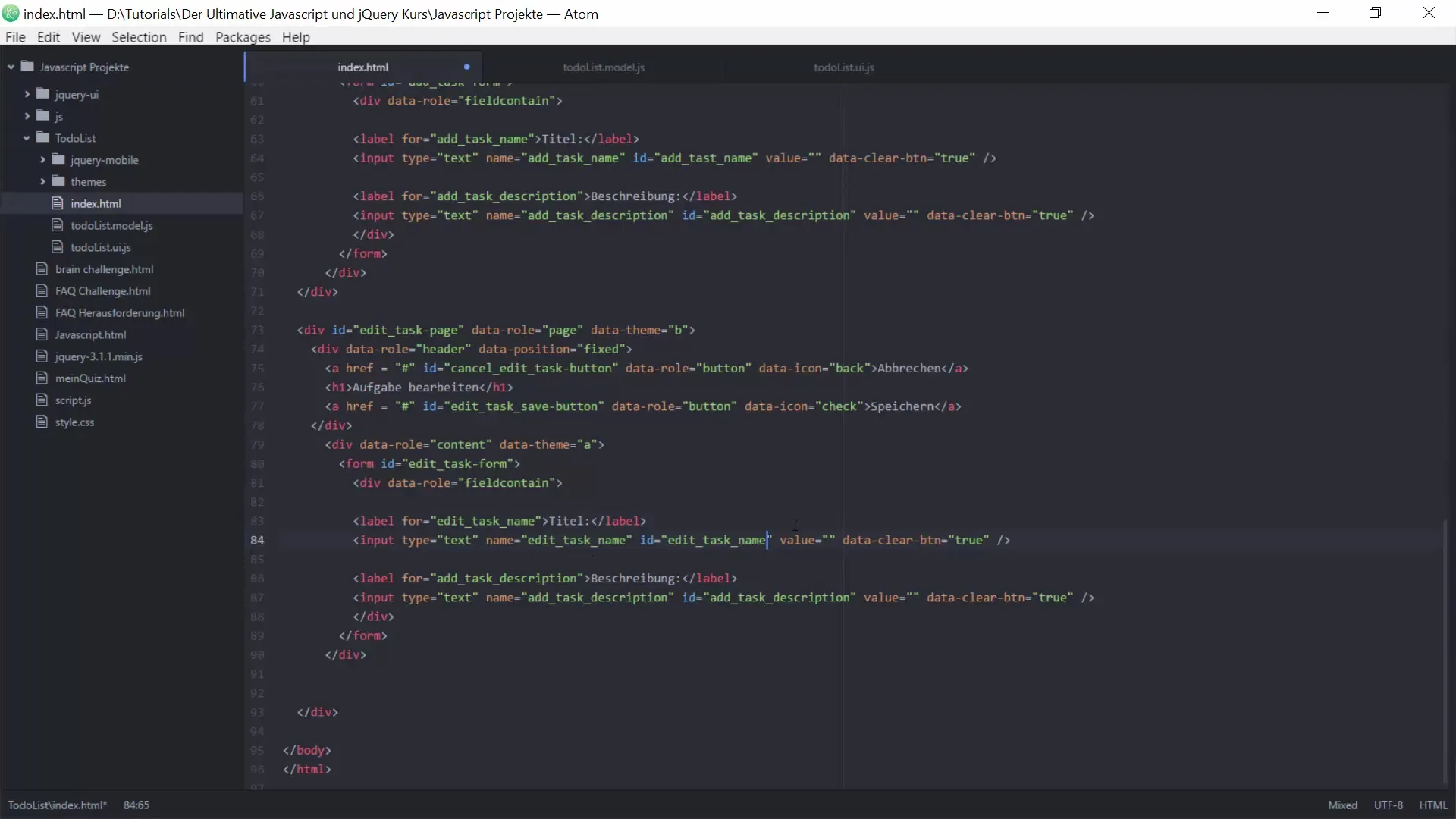Click the file icon next to todoList.model.js
1456x819 pixels.
pos(57,225)
